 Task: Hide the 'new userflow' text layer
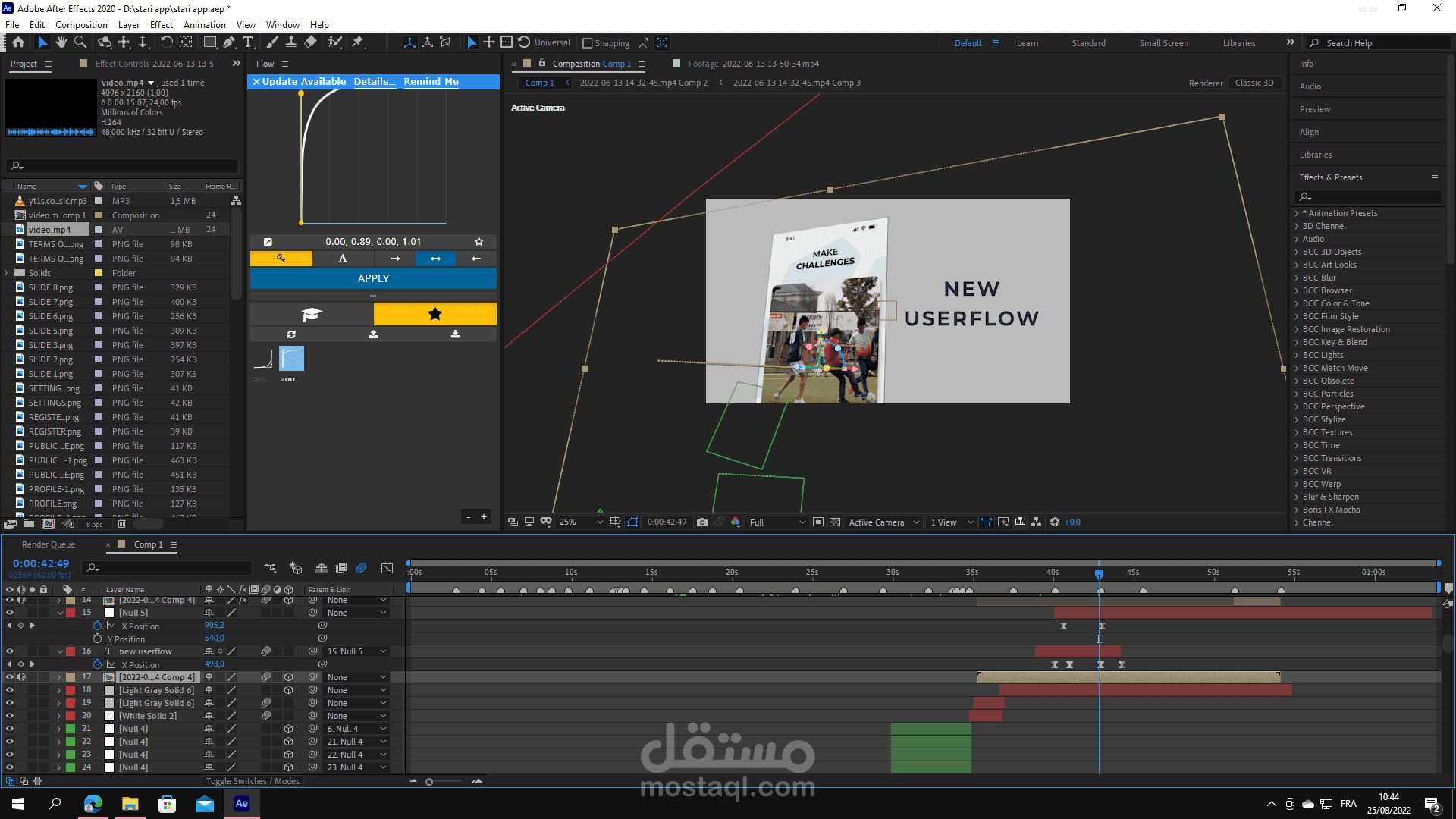click(10, 651)
